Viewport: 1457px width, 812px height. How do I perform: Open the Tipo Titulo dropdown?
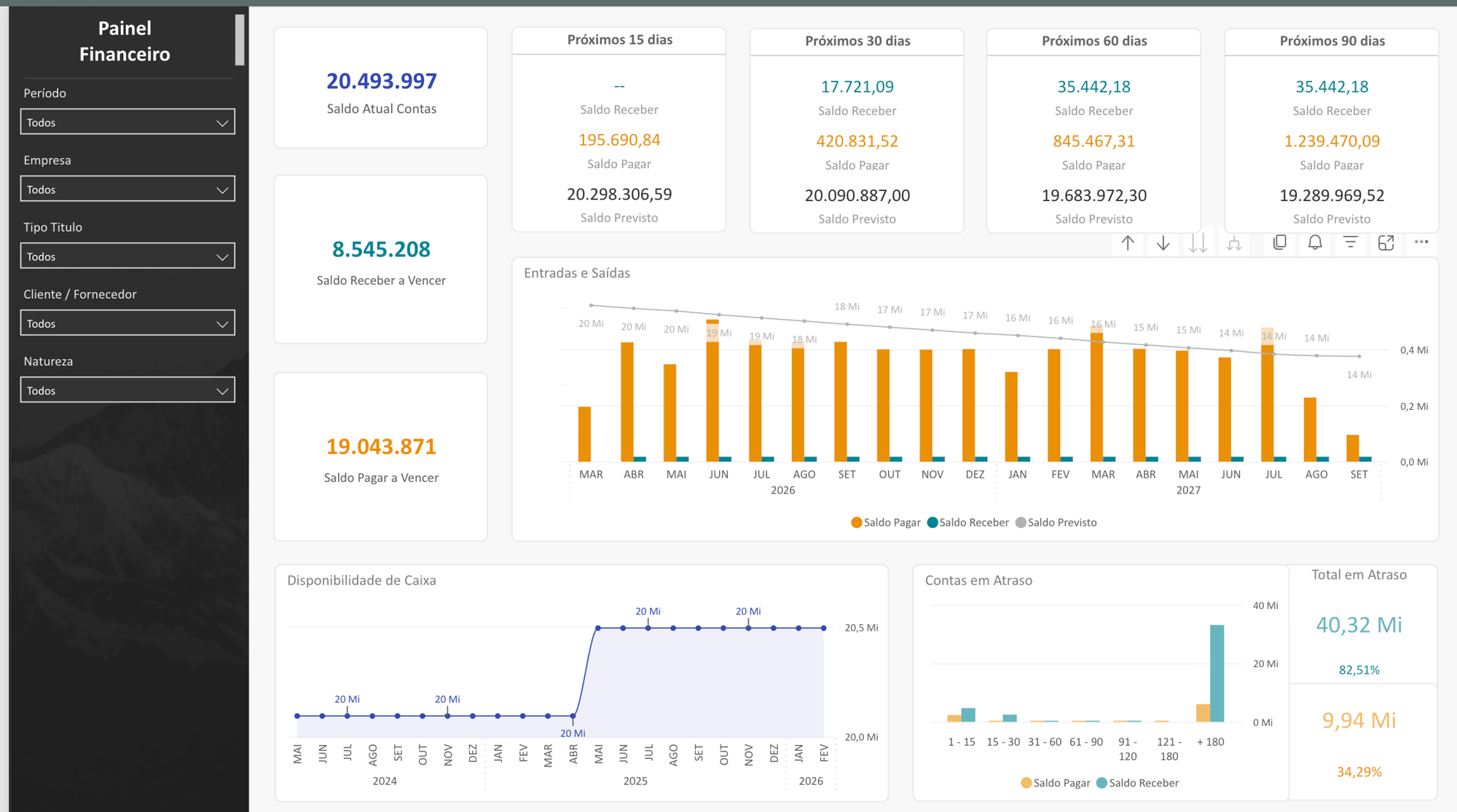[127, 256]
